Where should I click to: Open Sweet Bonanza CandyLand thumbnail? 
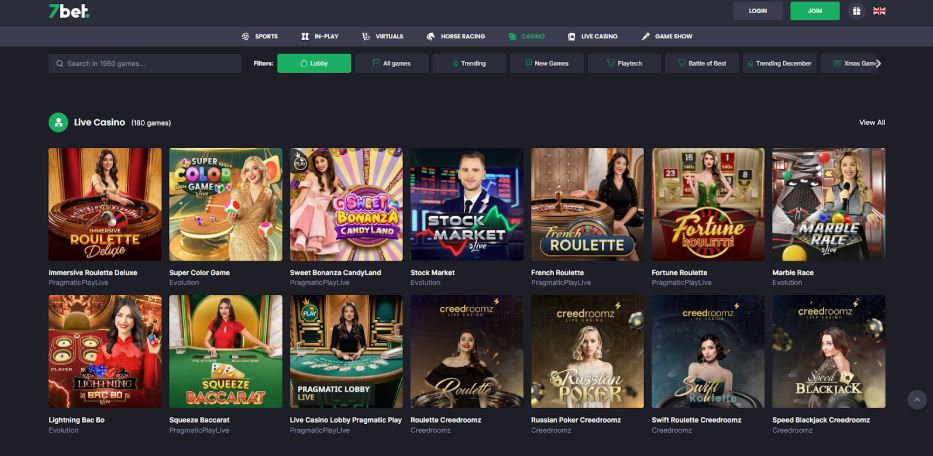(346, 204)
